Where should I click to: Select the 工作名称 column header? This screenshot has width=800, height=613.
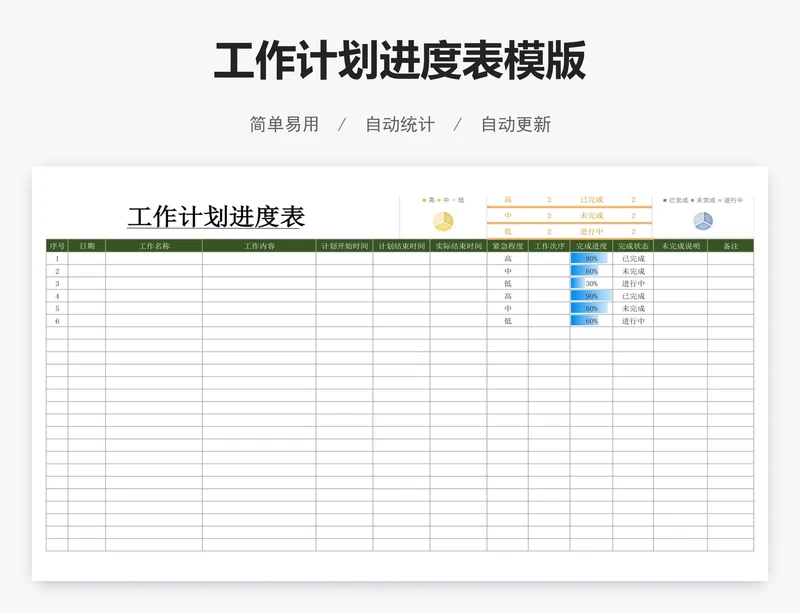tap(154, 246)
